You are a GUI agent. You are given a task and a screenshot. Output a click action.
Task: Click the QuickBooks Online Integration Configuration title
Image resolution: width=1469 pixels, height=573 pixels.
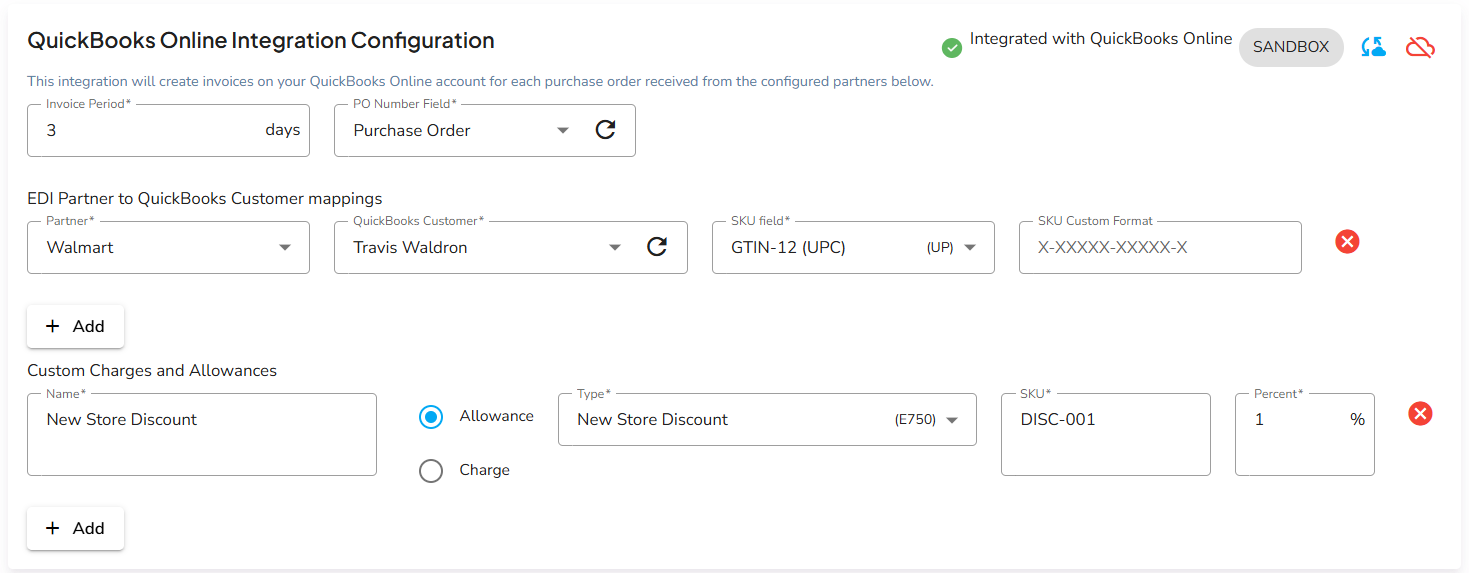pyautogui.click(x=261, y=41)
